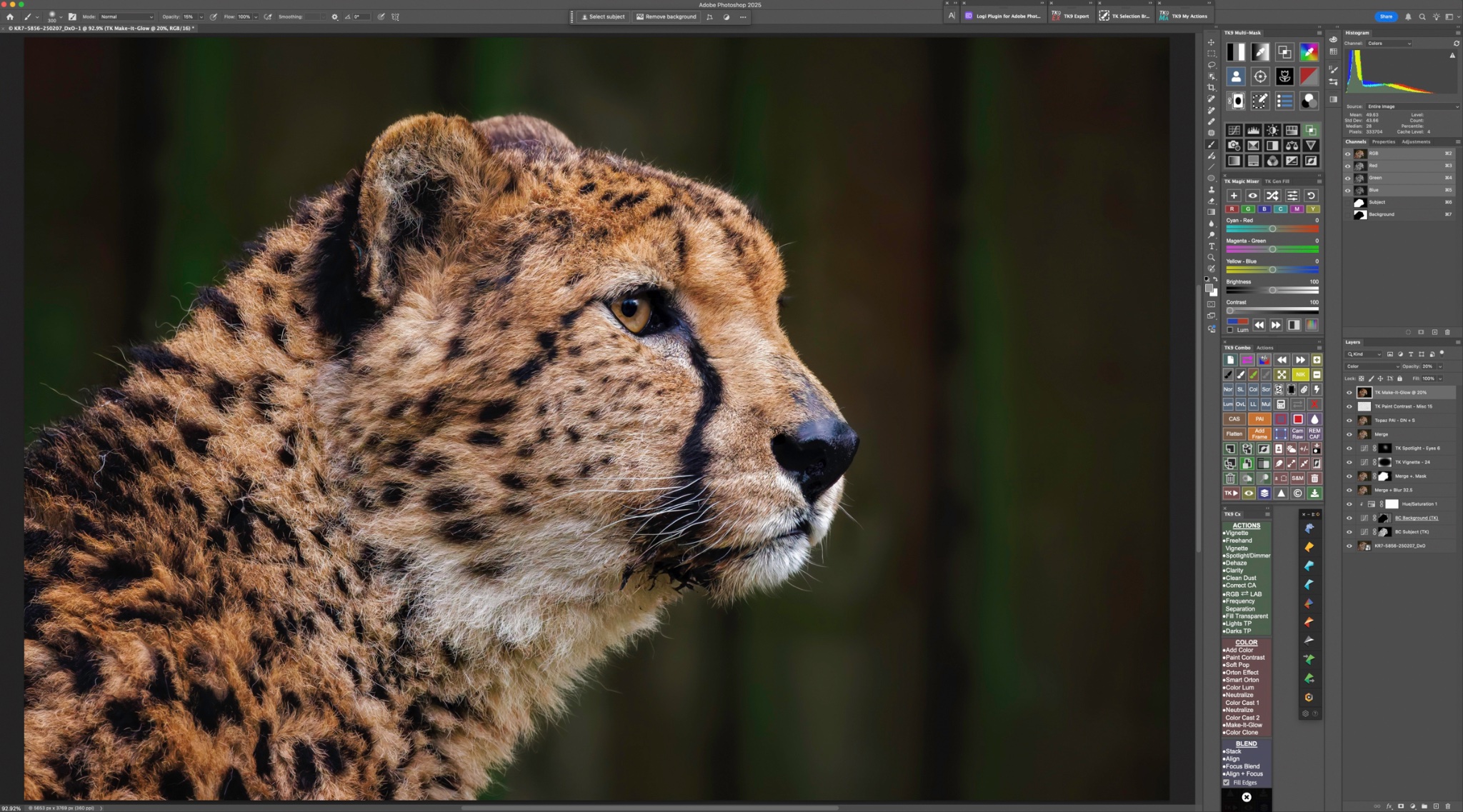The height and width of the screenshot is (812, 1463).
Task: Open the brush Mode Normal dropdown
Action: (126, 16)
